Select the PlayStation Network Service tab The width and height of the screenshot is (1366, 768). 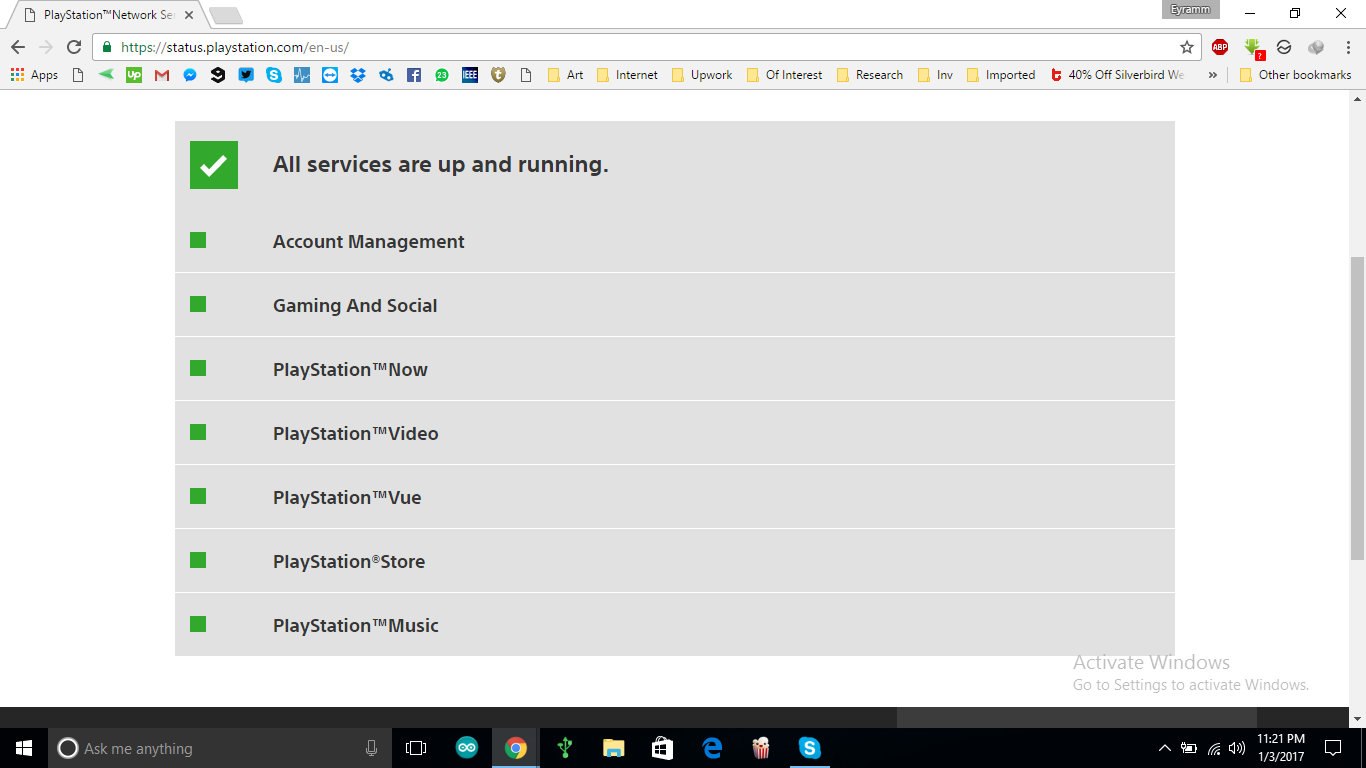pyautogui.click(x=105, y=15)
